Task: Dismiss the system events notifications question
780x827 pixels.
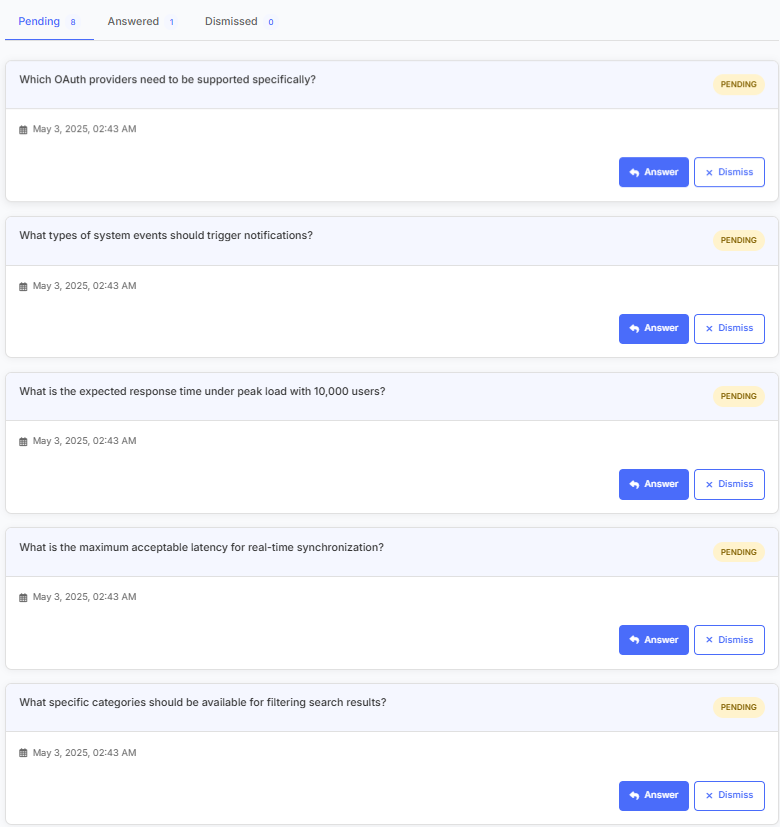Action: (x=729, y=328)
